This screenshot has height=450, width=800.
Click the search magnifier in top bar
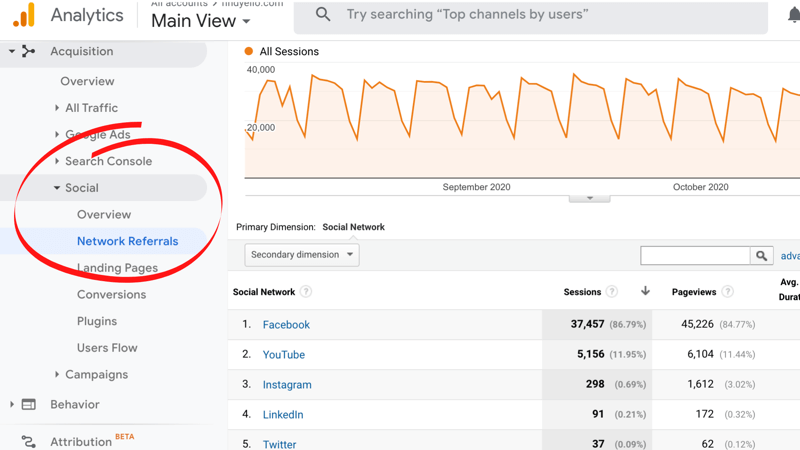point(323,14)
